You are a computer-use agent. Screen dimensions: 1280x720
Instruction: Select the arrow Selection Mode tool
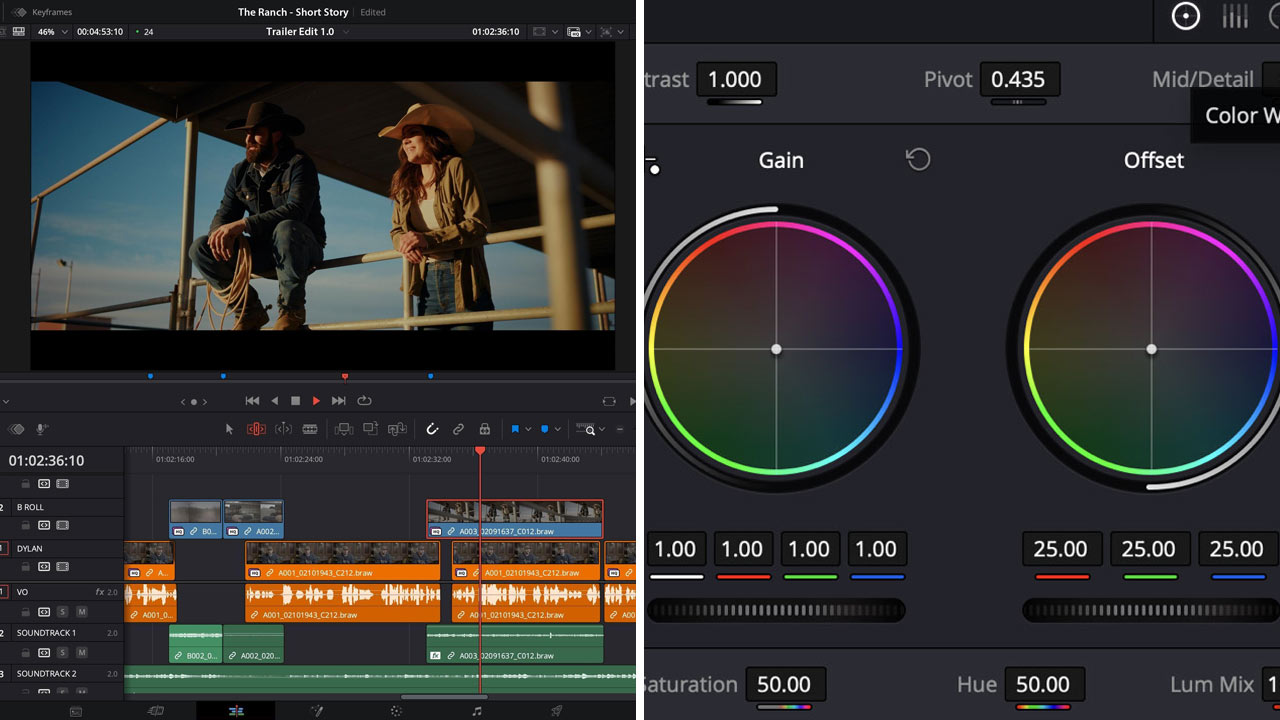229,429
